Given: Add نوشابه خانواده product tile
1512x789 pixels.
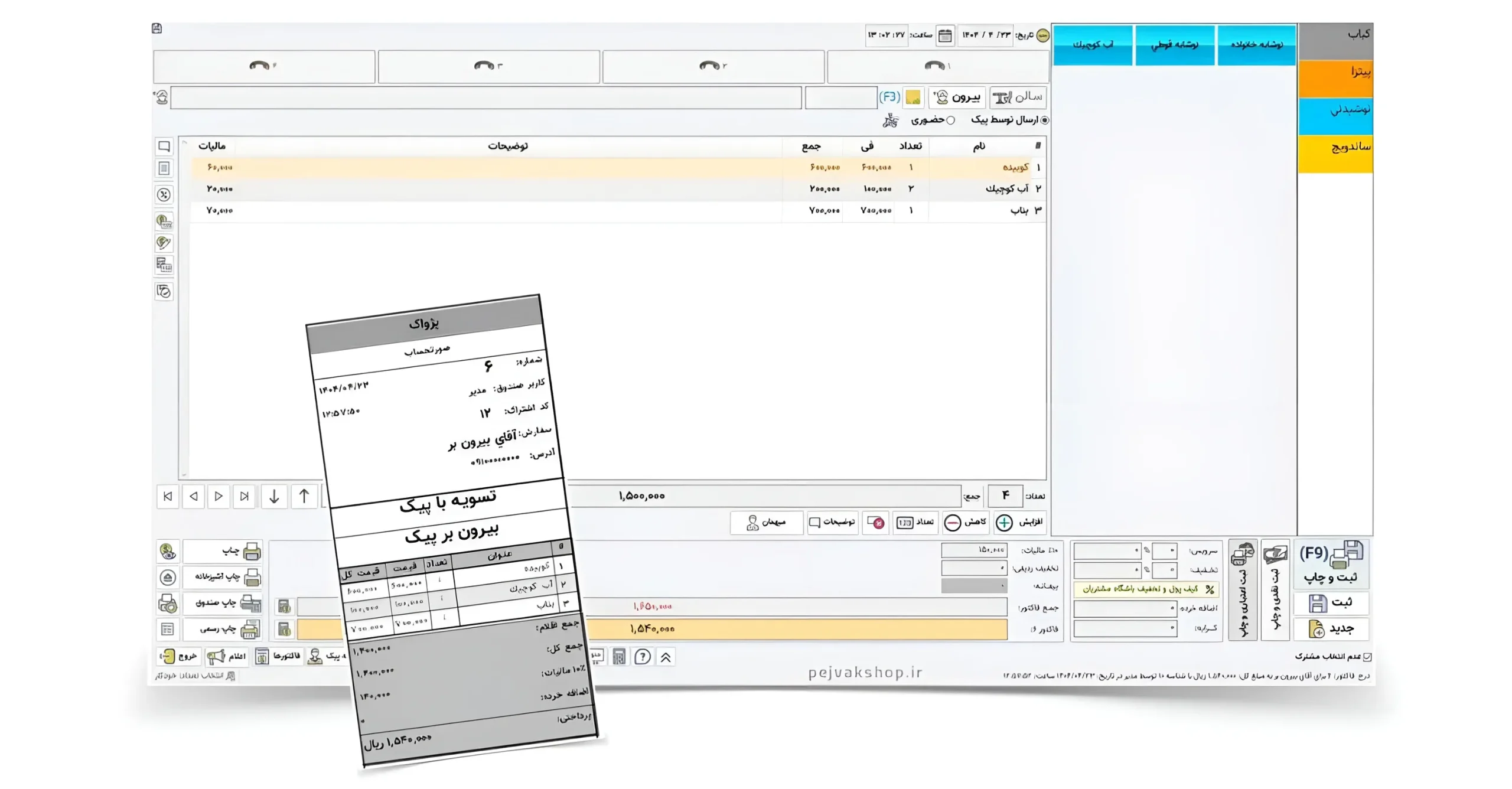Looking at the screenshot, I should pos(1257,45).
